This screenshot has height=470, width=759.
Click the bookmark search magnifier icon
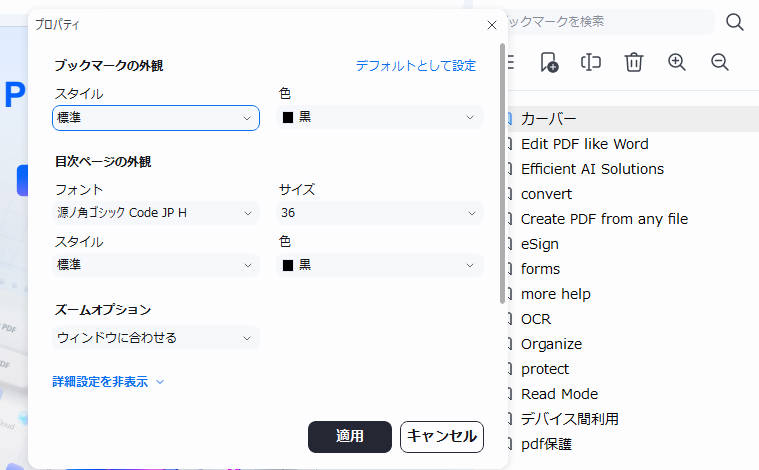(735, 22)
